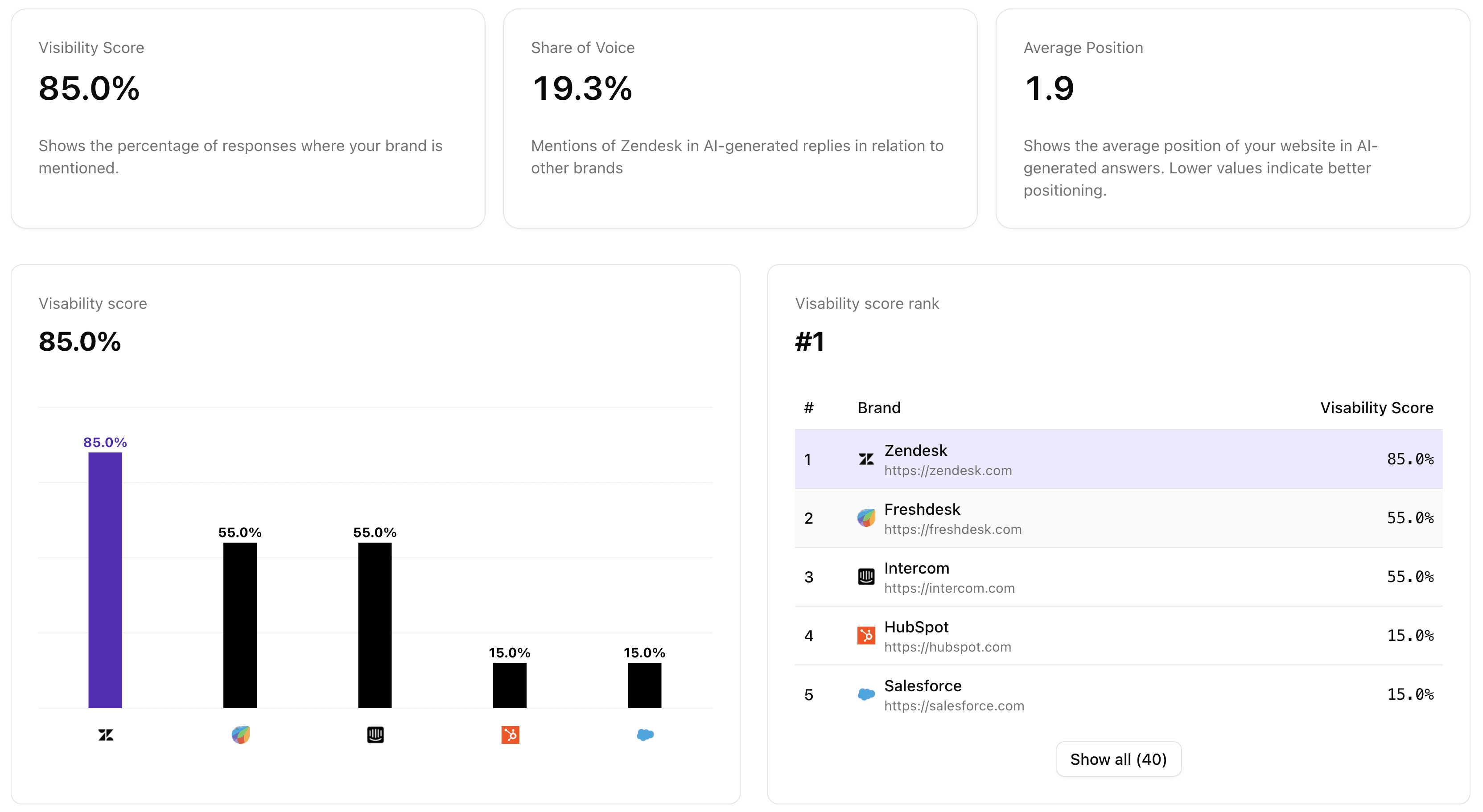Image resolution: width=1483 pixels, height=812 pixels.
Task: Open the https://intercom.com link
Action: (950, 588)
